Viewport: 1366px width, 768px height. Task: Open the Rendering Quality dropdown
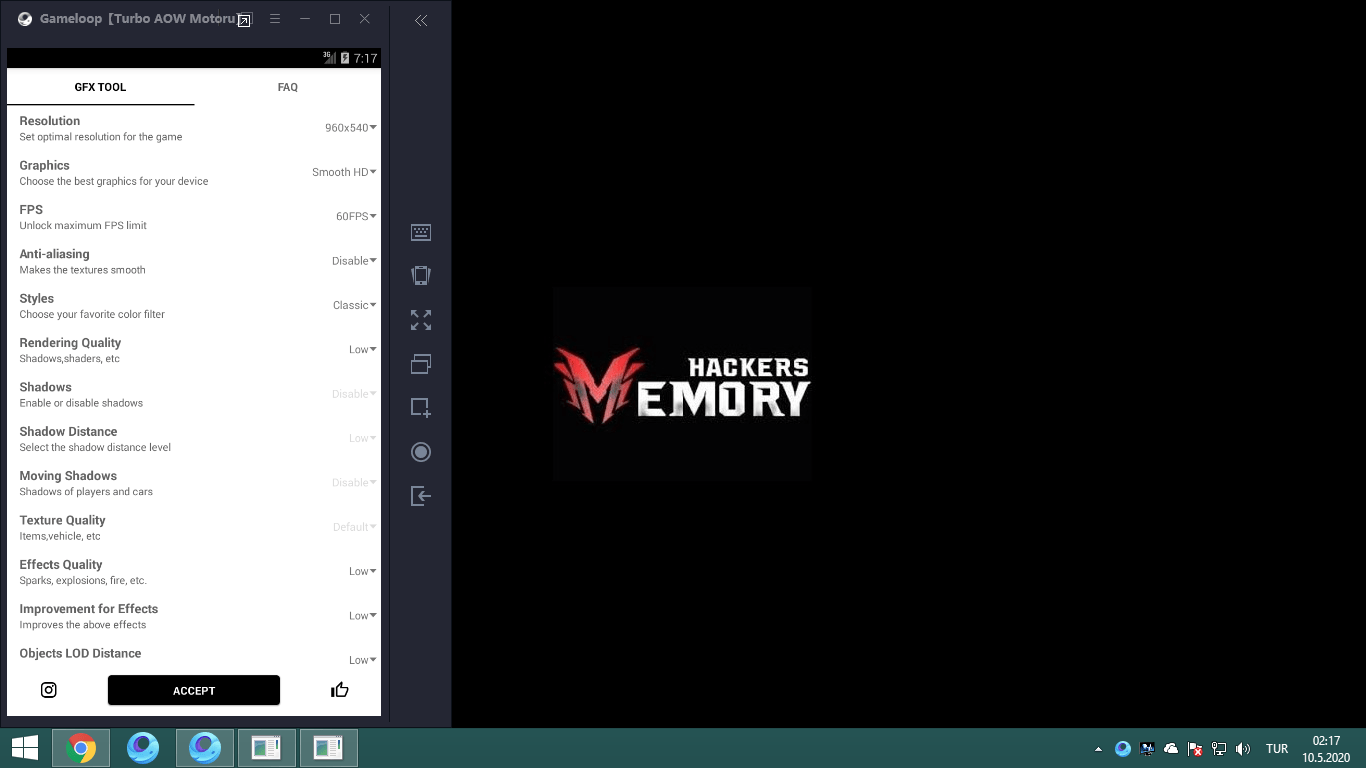click(x=362, y=350)
